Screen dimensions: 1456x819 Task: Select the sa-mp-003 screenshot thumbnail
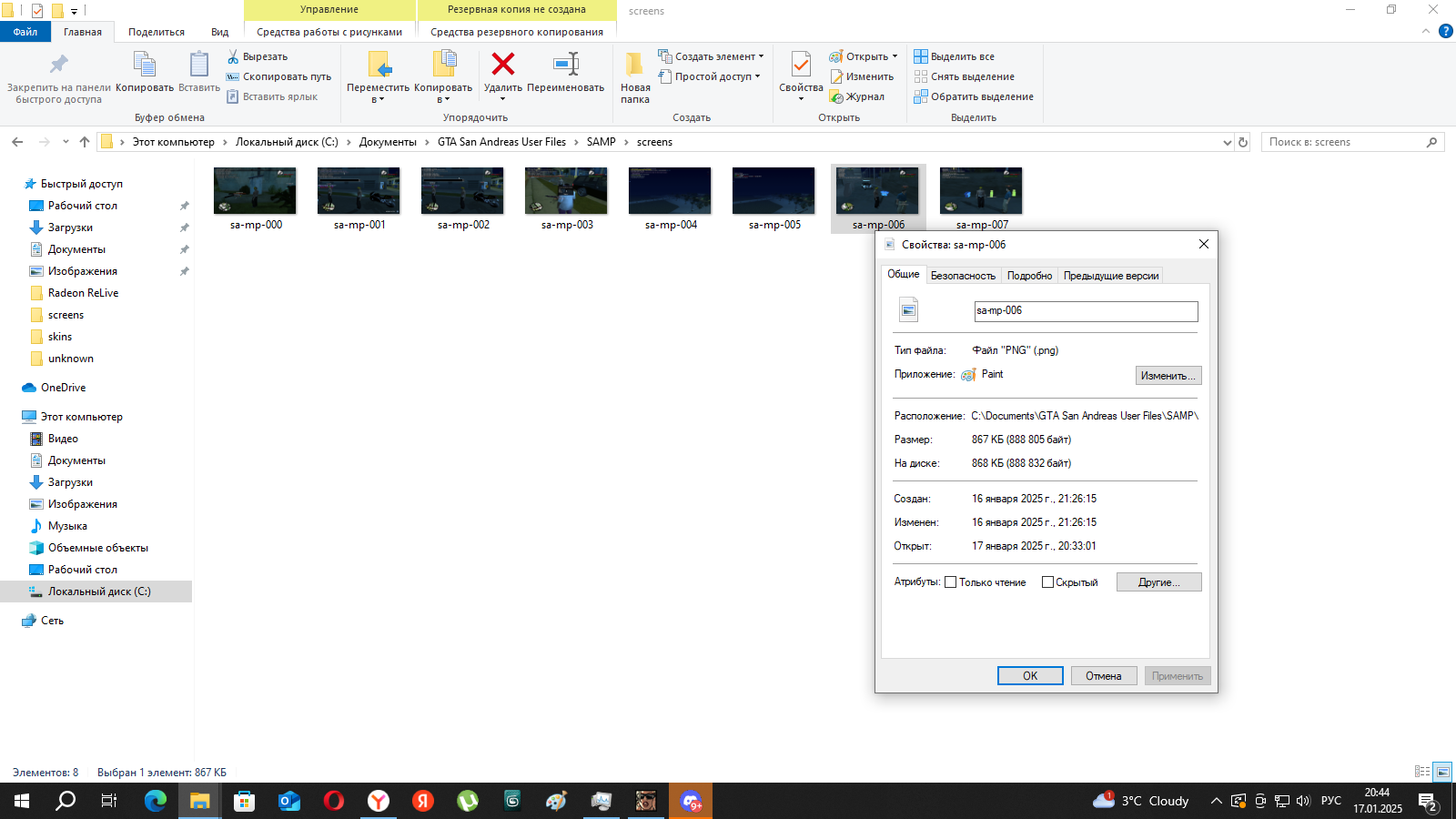[566, 191]
